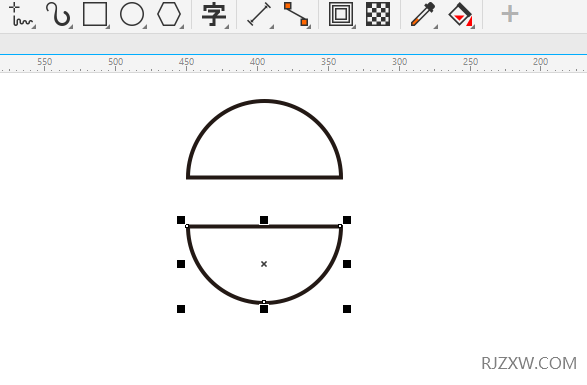Select the Artistic Media tool

pos(58,14)
